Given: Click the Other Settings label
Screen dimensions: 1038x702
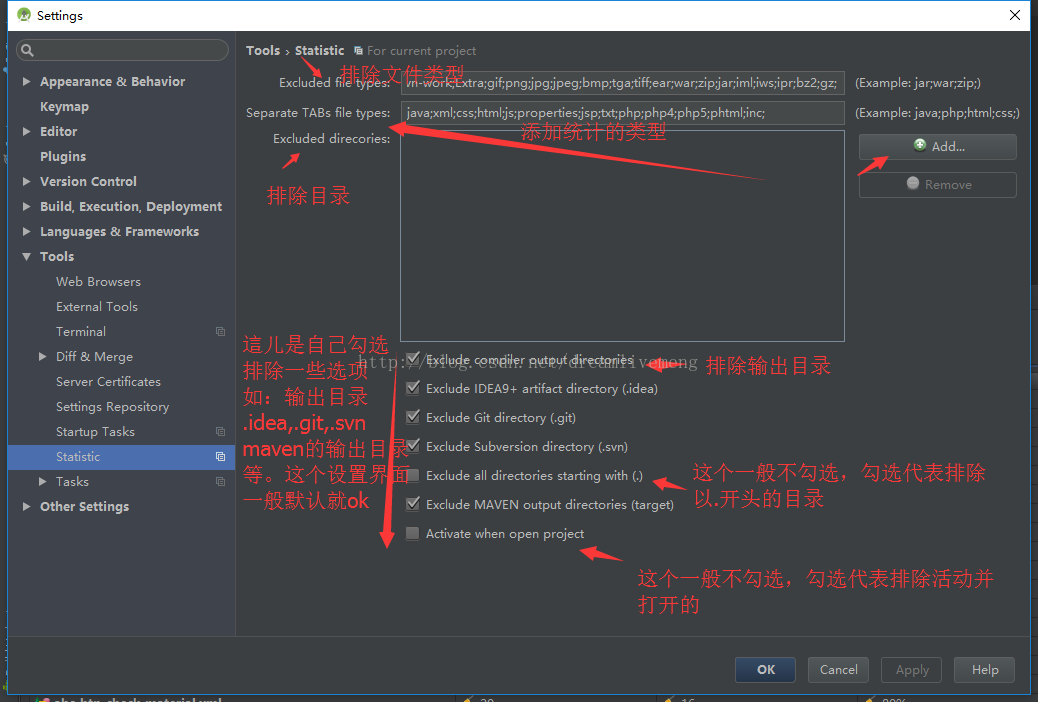Looking at the screenshot, I should [84, 507].
